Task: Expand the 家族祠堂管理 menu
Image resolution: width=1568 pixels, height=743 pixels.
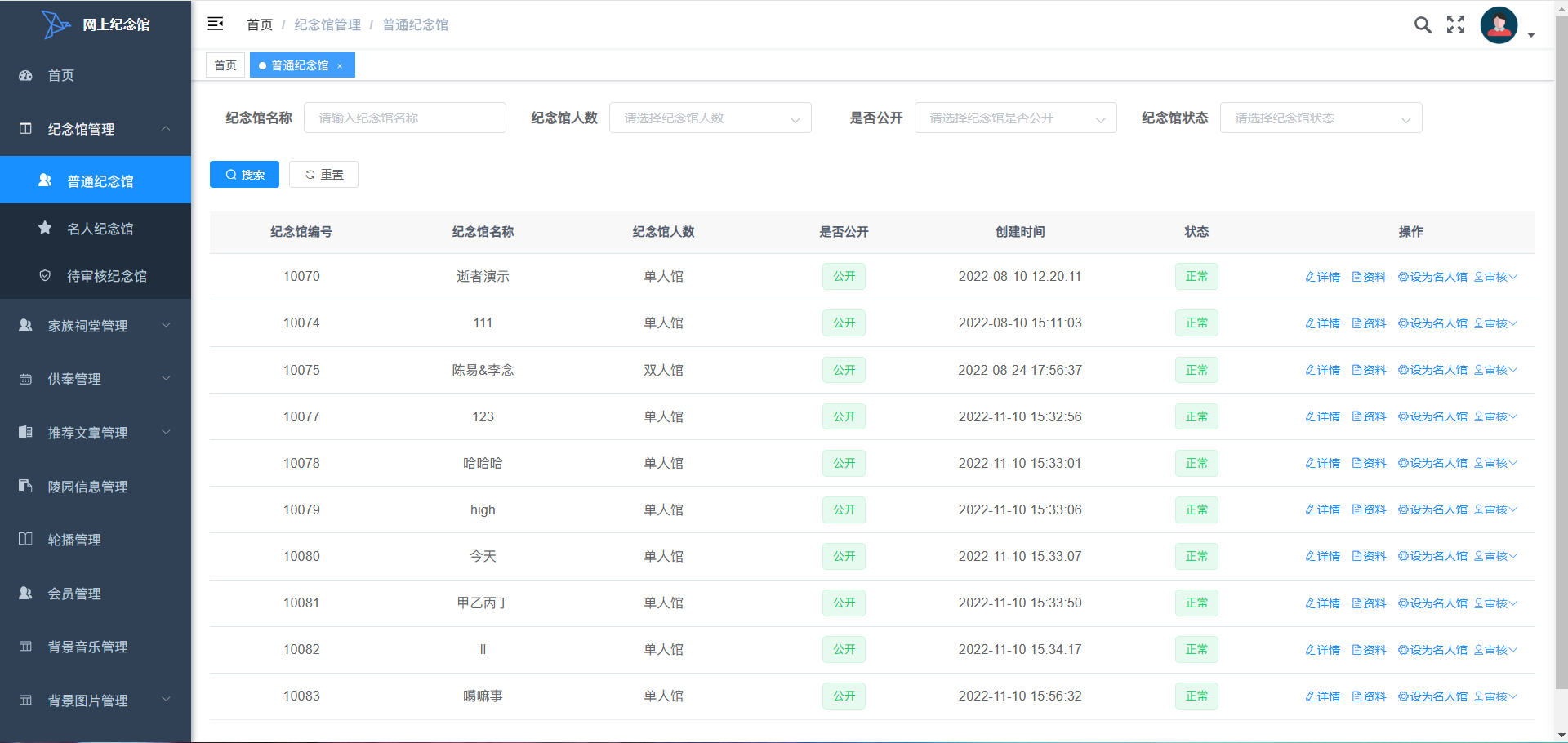Action: [166, 325]
